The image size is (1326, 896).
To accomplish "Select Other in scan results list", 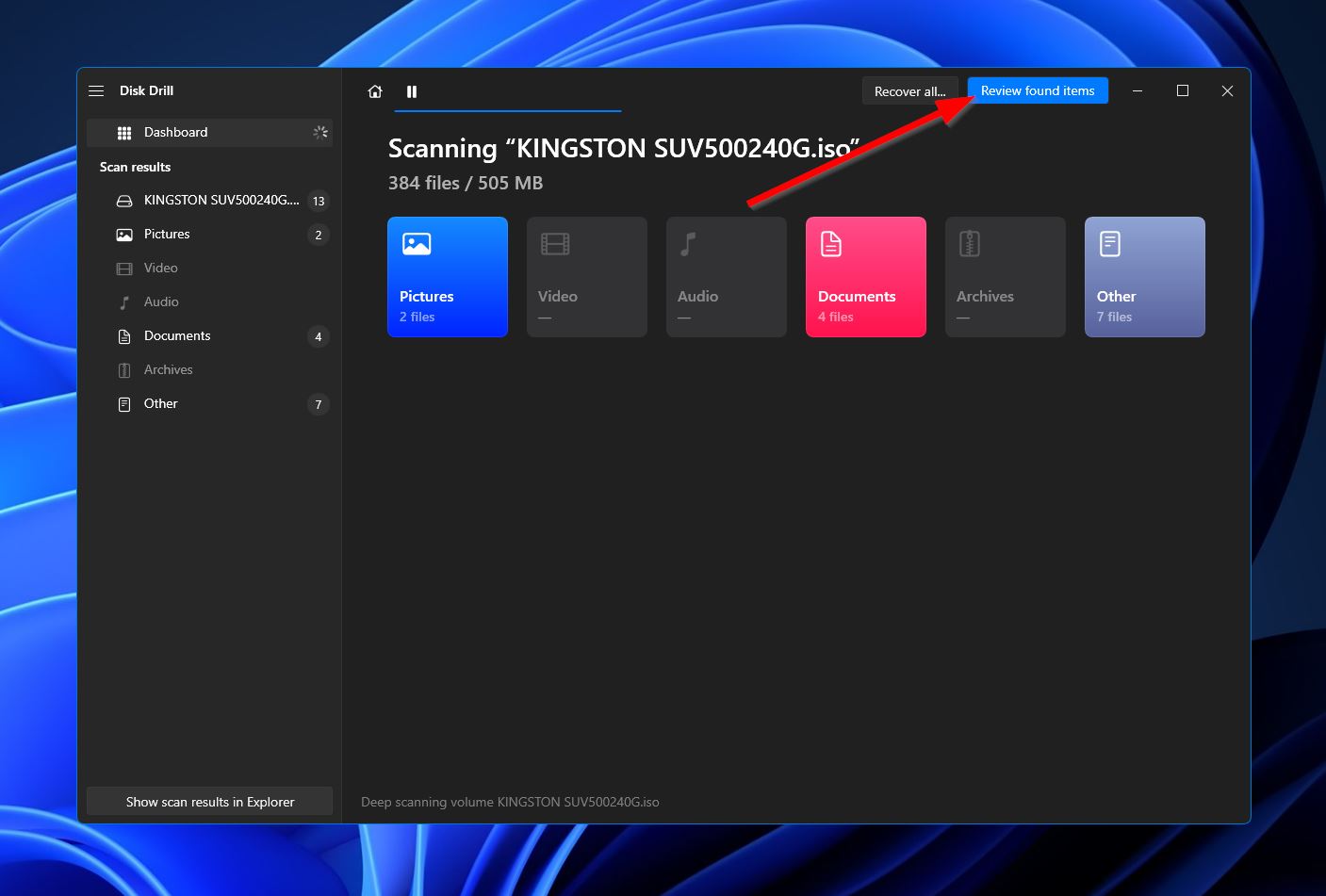I will coord(209,404).
